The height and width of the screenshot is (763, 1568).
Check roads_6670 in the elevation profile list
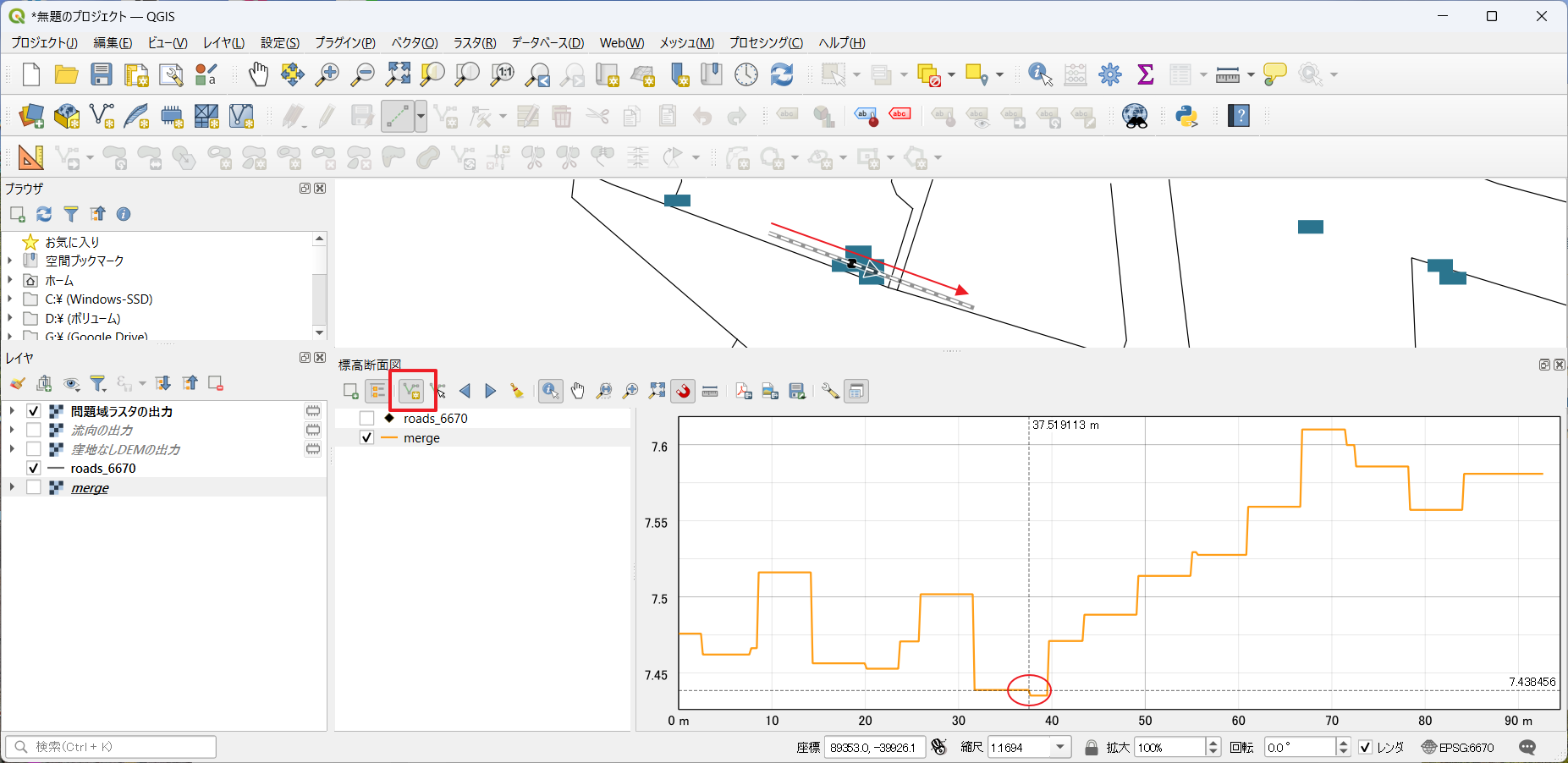tap(366, 418)
